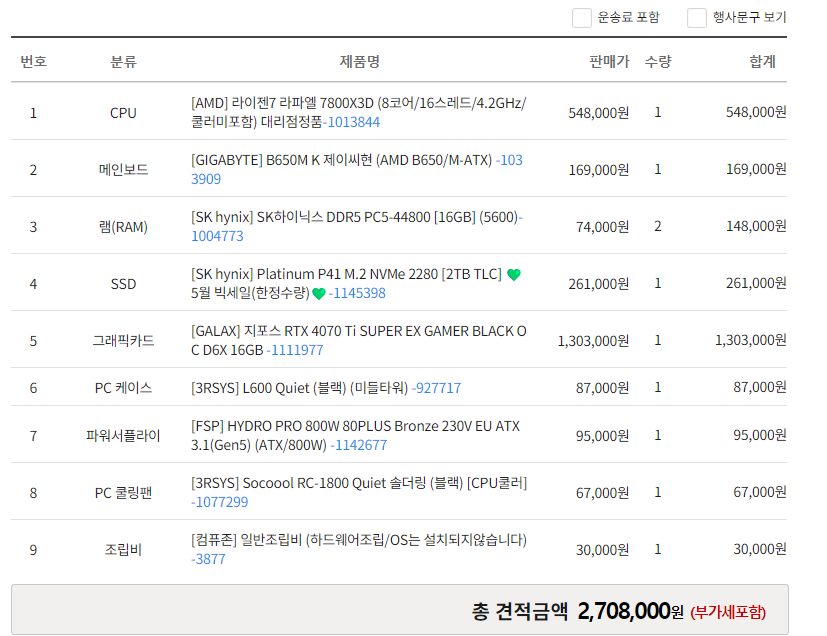The height and width of the screenshot is (636, 827).
Task: Click the 수량 column header
Action: [x=658, y=61]
